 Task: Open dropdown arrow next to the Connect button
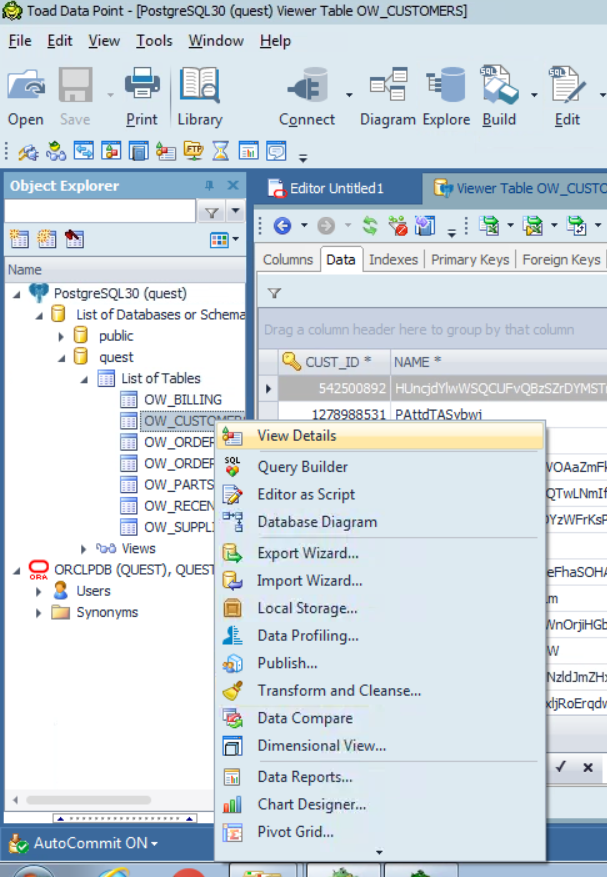point(349,95)
